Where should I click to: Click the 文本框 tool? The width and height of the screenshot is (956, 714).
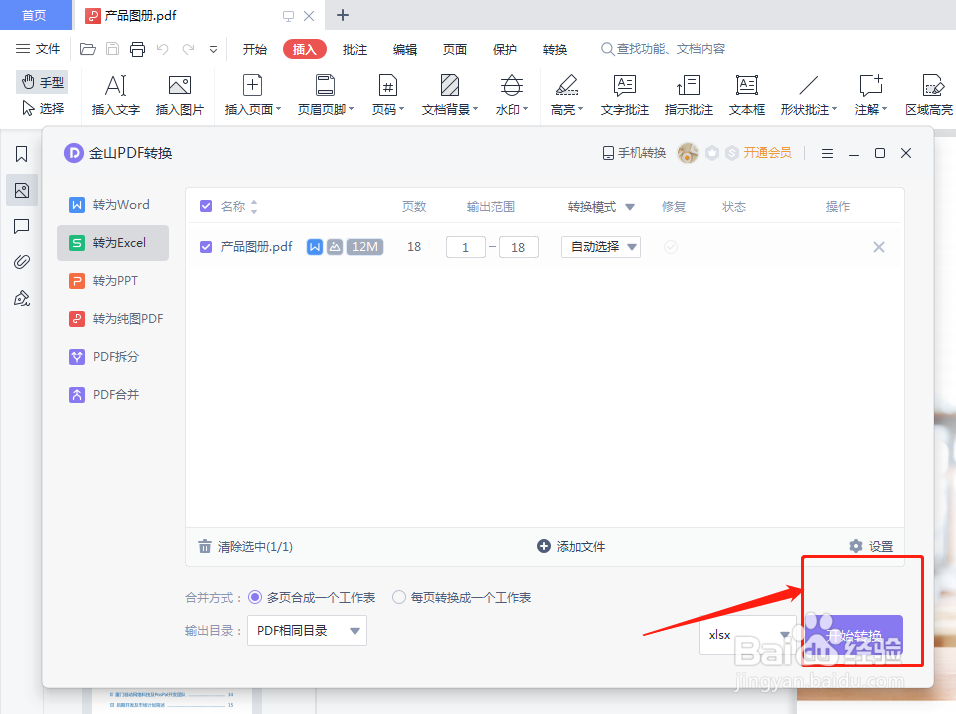point(747,95)
